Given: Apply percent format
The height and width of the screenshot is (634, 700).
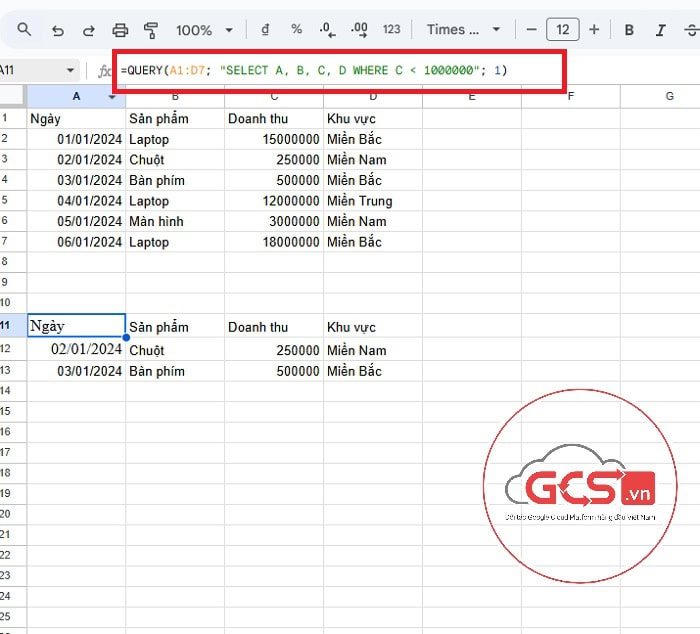Looking at the screenshot, I should (x=296, y=30).
